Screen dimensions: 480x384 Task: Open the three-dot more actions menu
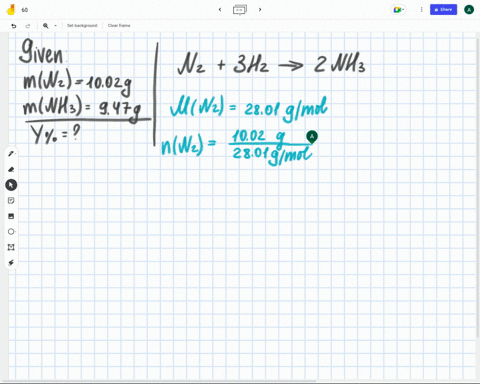[421, 10]
